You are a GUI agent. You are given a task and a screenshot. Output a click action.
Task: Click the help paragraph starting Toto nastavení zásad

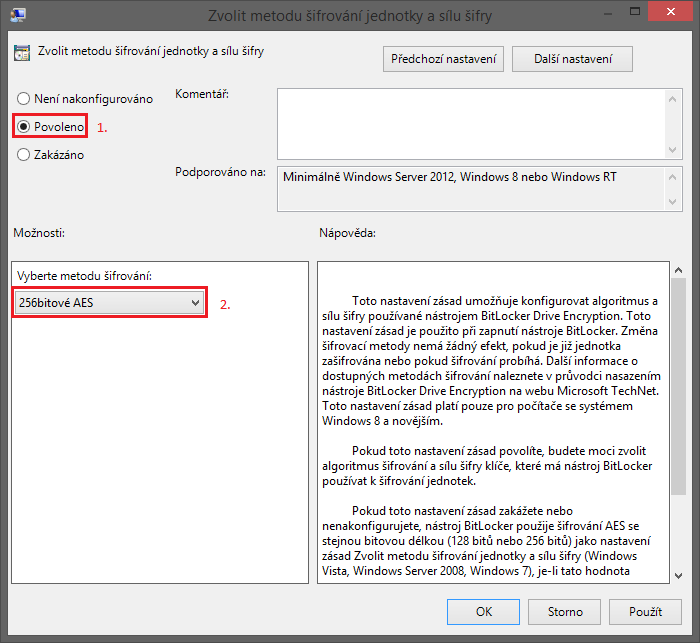491,361
